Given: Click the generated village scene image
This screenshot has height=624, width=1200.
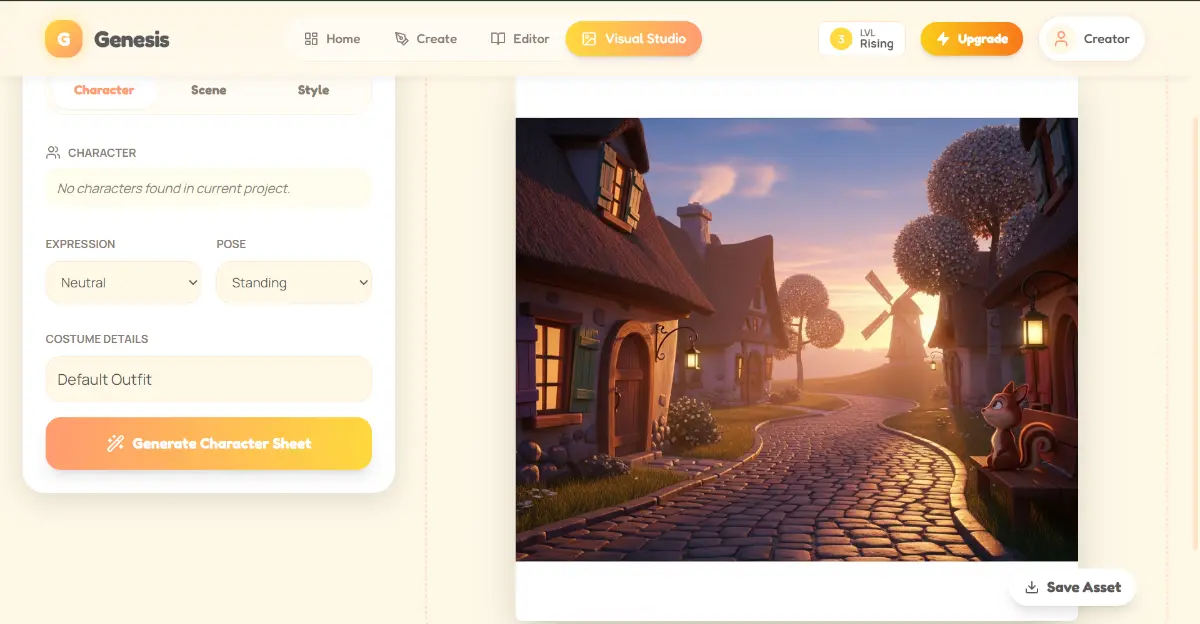Looking at the screenshot, I should tap(796, 339).
